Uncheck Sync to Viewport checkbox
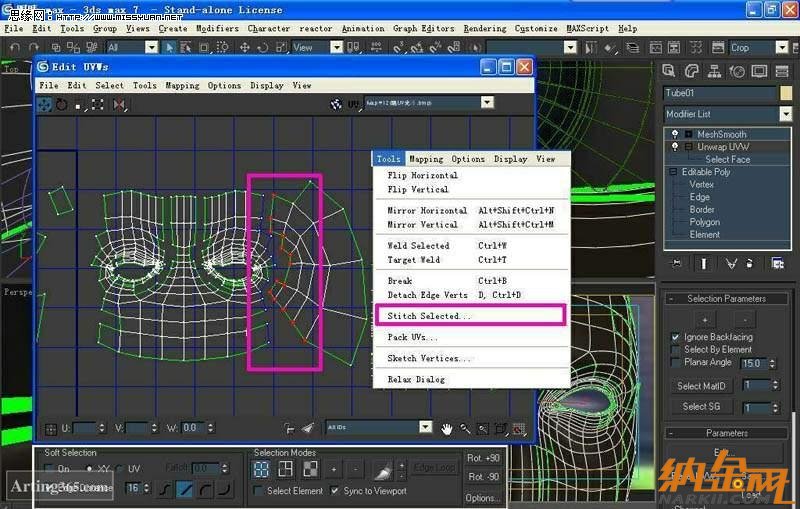The image size is (800, 509). coord(334,491)
